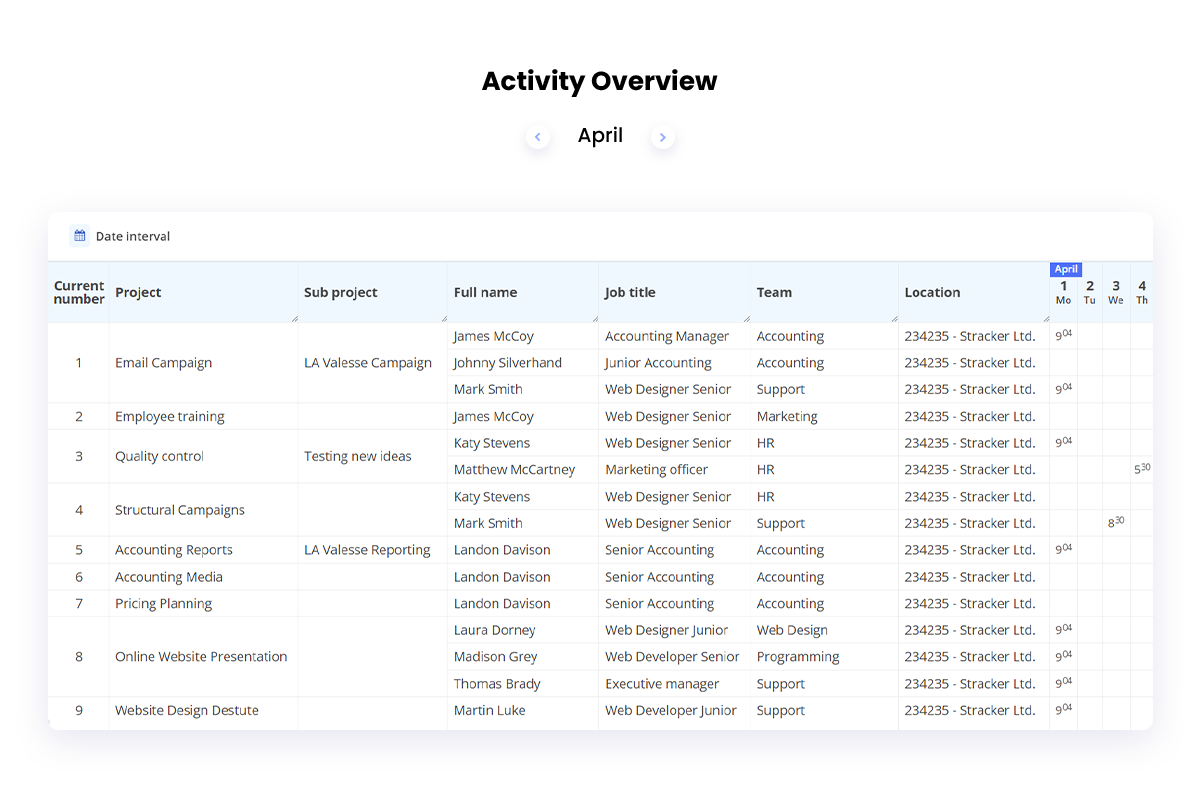1200x800 pixels.
Task: Click the next month arrow
Action: pyautogui.click(x=662, y=141)
